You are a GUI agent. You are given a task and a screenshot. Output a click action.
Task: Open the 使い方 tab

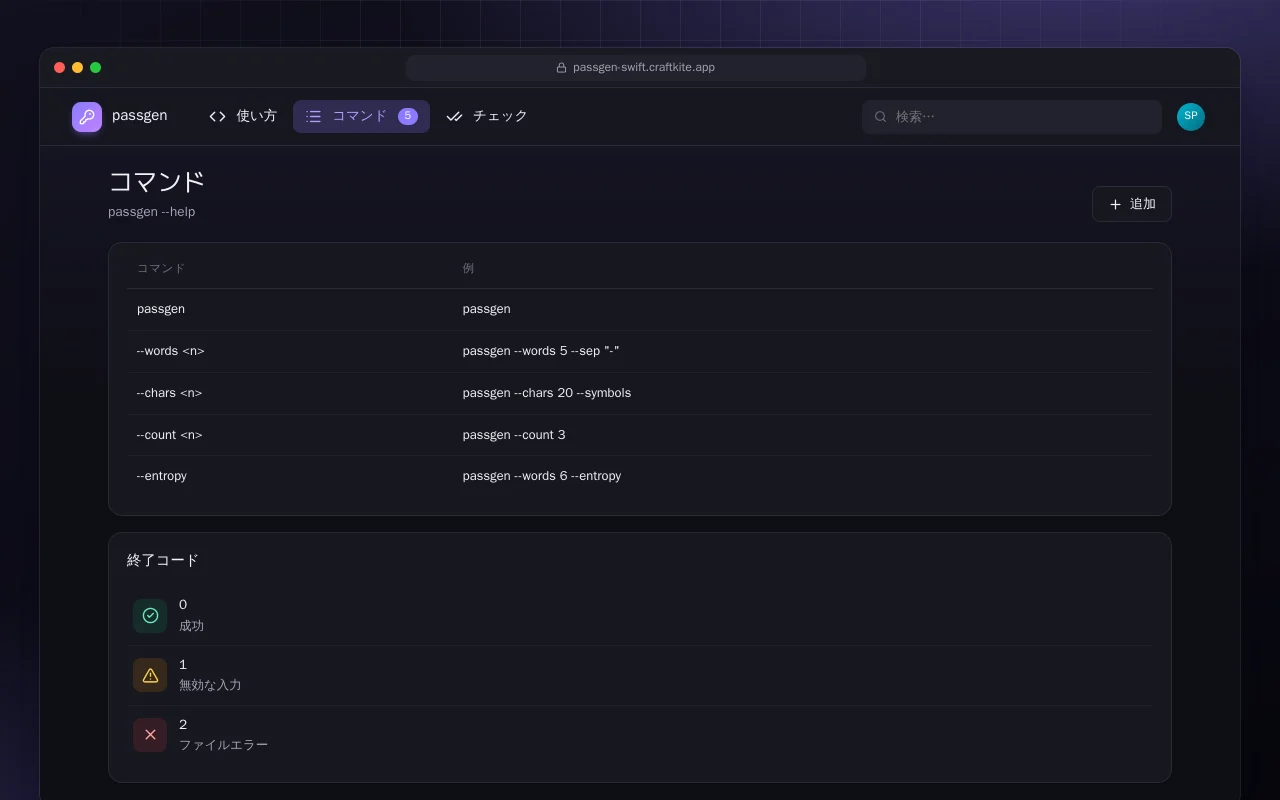click(x=243, y=116)
